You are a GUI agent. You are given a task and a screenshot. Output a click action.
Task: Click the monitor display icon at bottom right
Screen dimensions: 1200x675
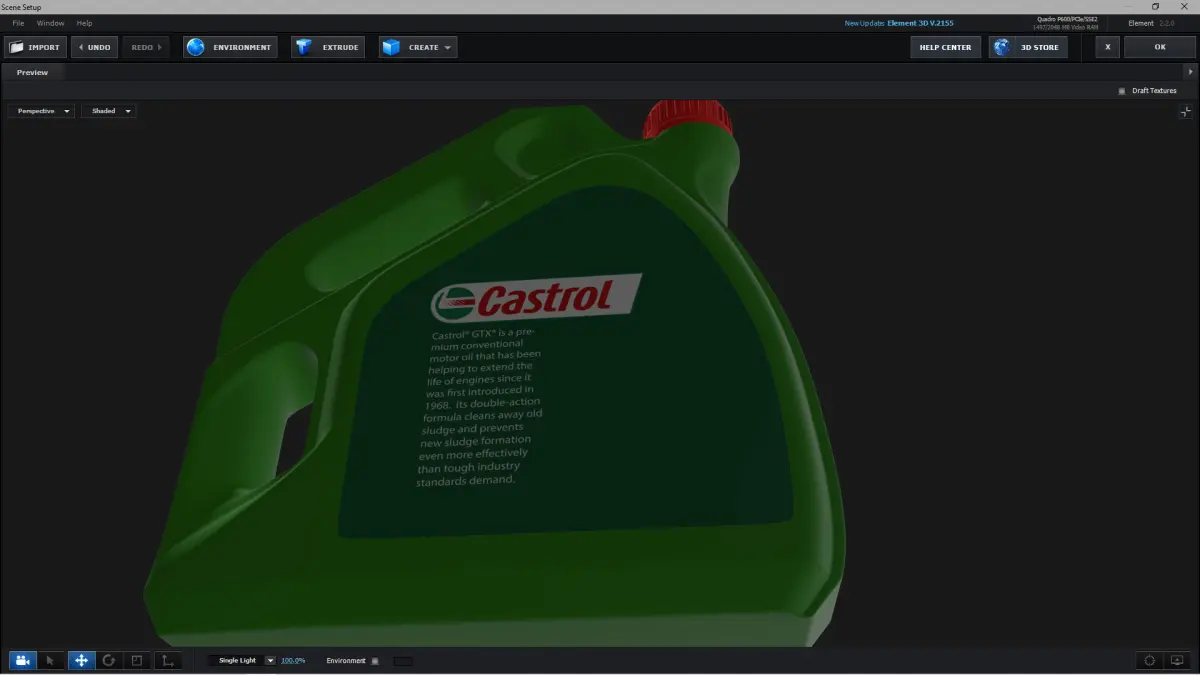pos(1177,660)
